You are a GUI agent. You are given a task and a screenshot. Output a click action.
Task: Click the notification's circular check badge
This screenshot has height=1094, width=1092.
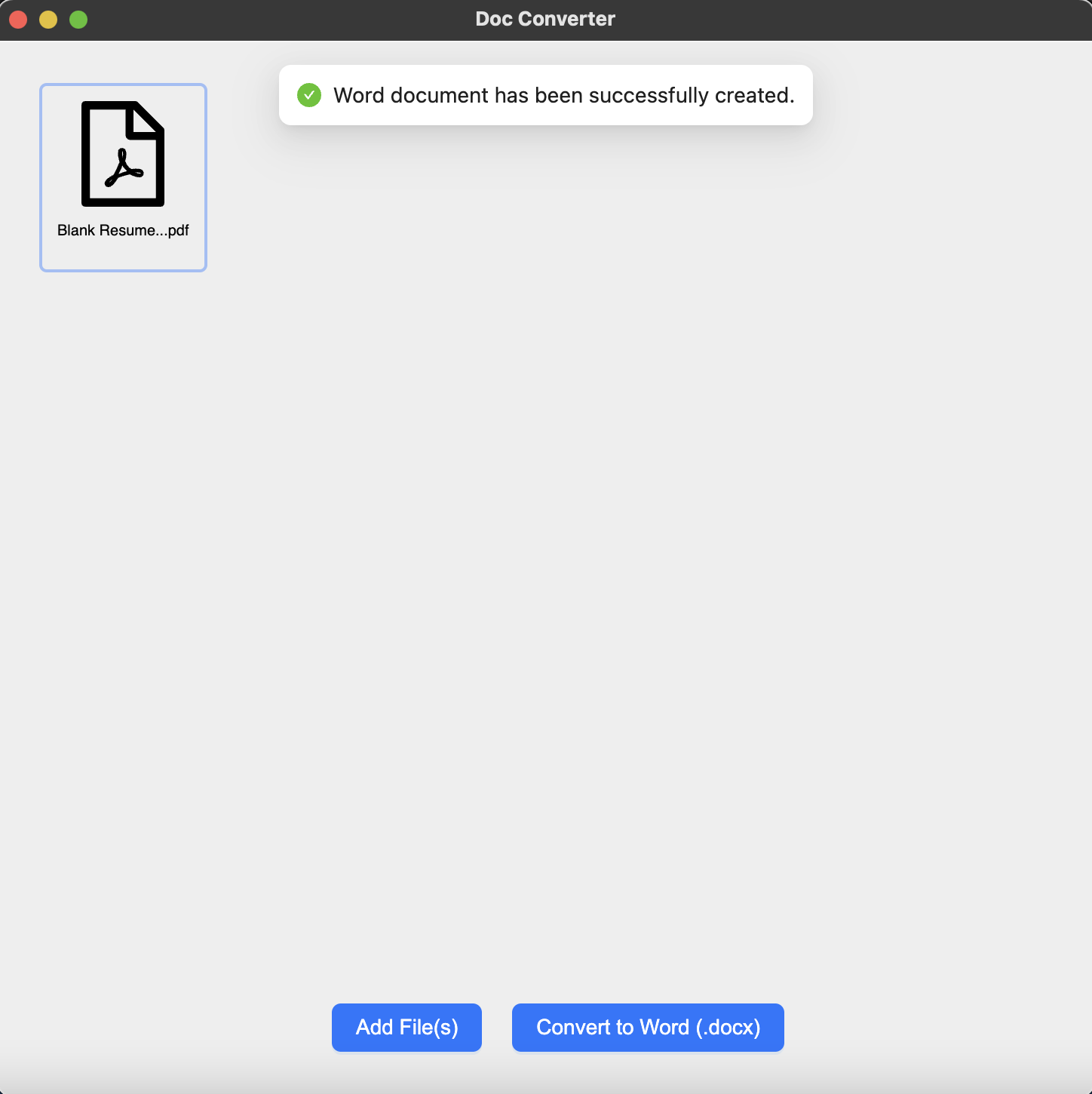click(309, 95)
